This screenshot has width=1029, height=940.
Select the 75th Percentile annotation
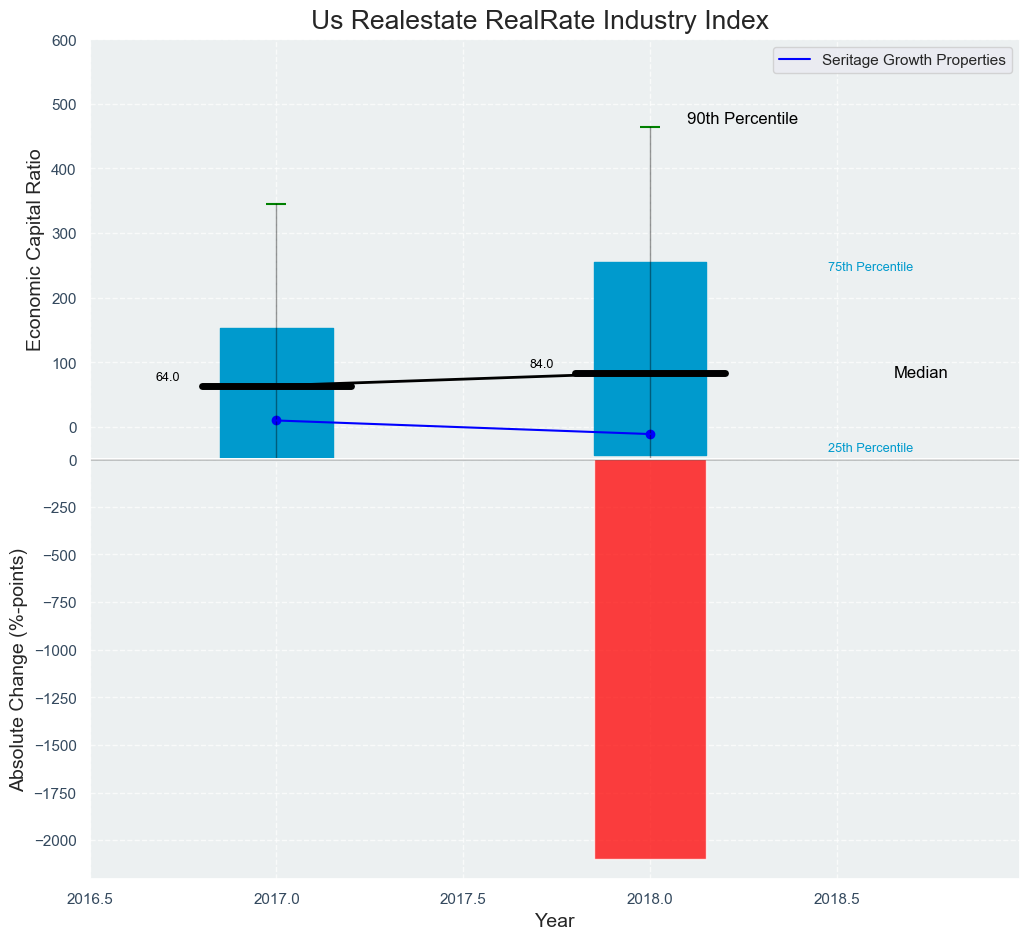click(x=870, y=267)
